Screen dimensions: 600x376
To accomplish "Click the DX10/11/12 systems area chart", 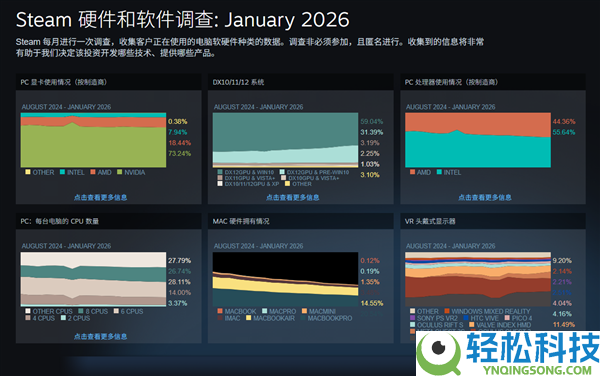I will point(285,140).
